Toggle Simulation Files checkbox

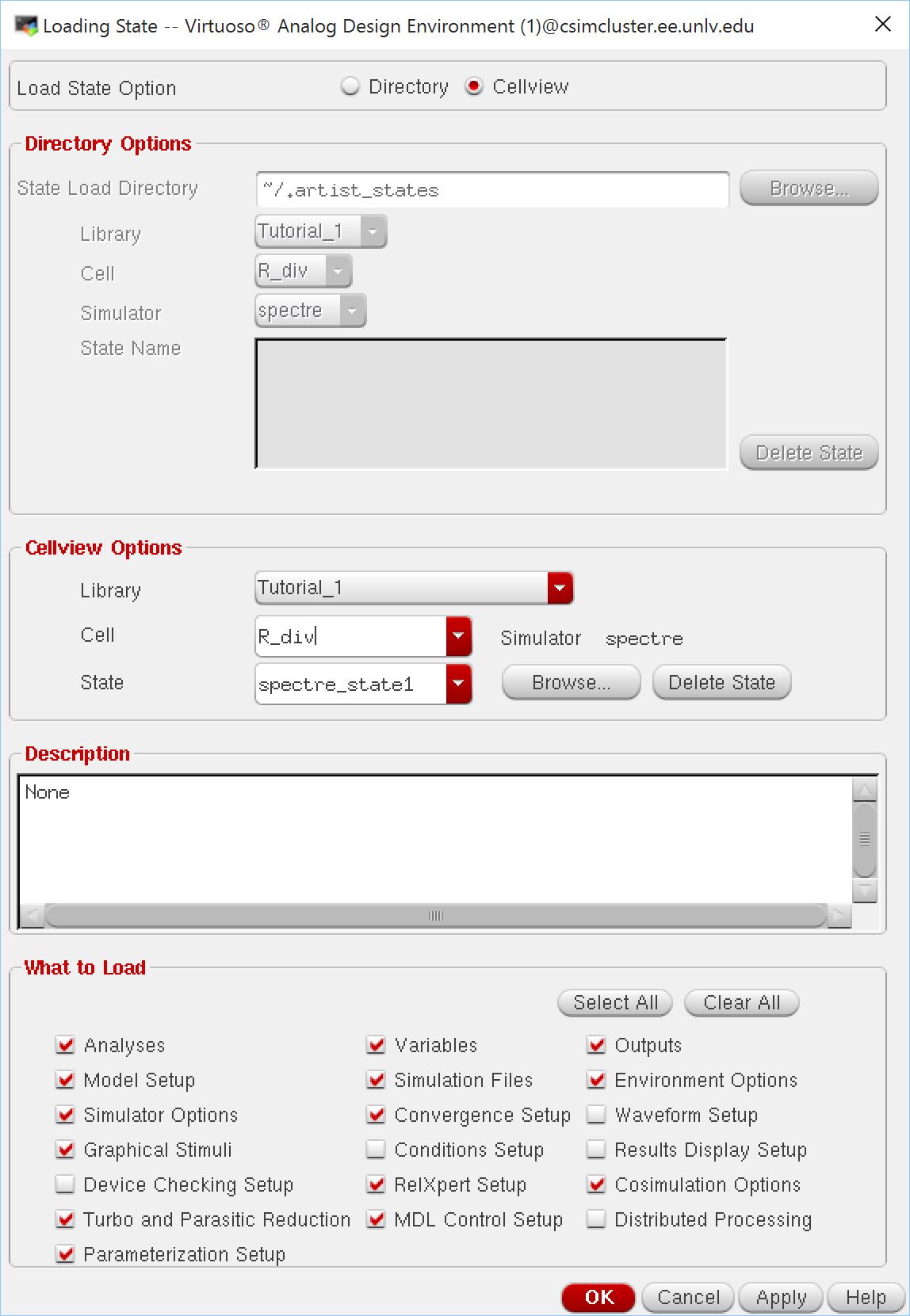click(x=377, y=1080)
